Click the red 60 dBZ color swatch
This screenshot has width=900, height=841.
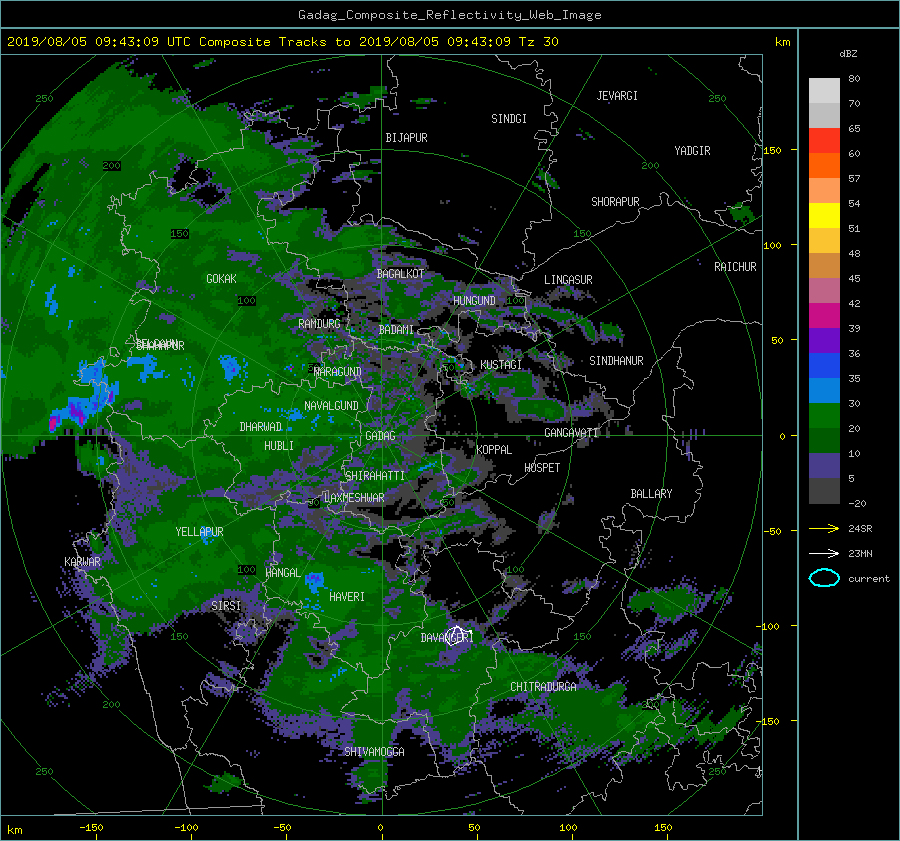pos(824,141)
